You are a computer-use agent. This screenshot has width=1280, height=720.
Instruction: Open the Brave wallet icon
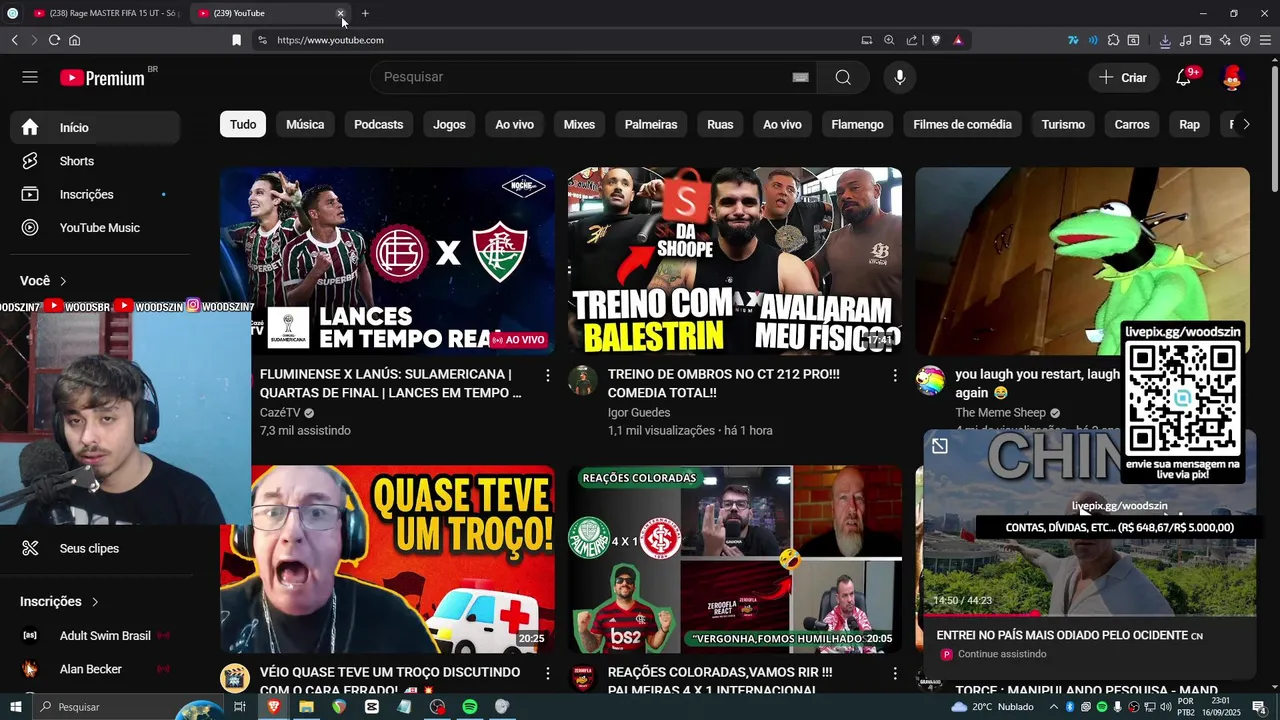(x=1205, y=40)
